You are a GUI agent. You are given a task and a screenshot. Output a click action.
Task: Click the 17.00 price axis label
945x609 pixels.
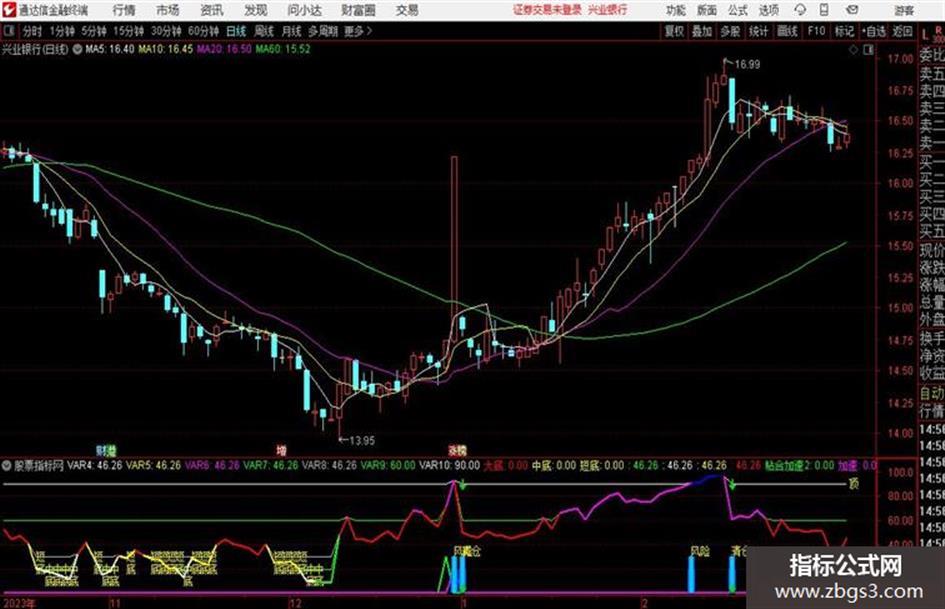[x=900, y=59]
